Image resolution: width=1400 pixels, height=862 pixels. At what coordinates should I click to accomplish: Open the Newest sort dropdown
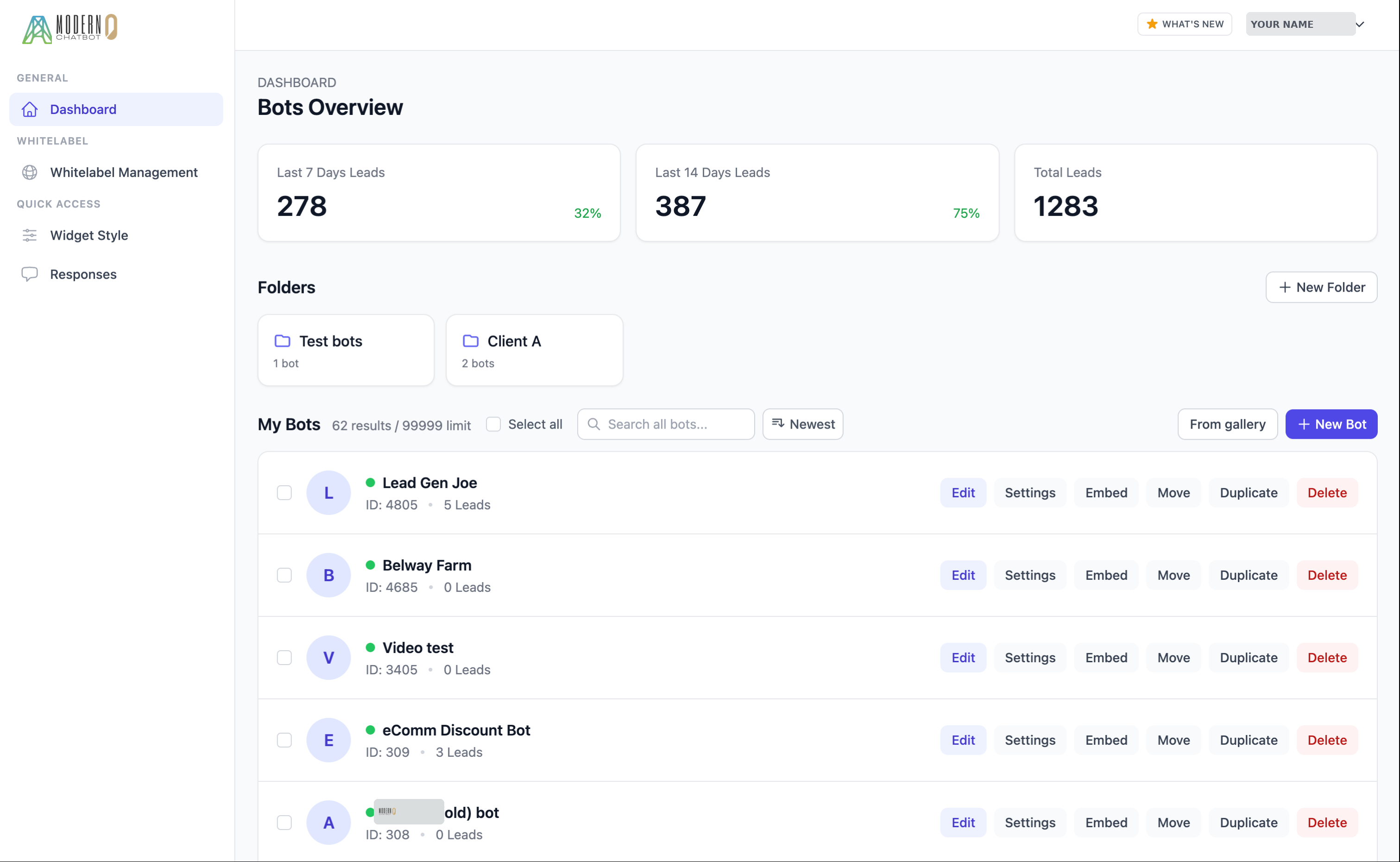coord(802,424)
